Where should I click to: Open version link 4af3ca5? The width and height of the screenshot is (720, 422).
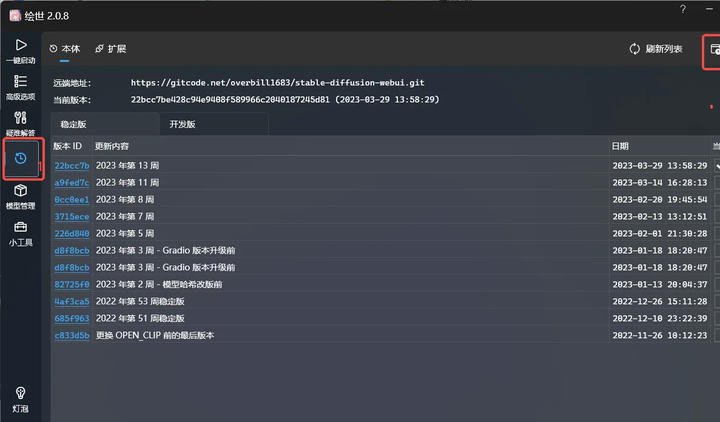[x=72, y=301]
